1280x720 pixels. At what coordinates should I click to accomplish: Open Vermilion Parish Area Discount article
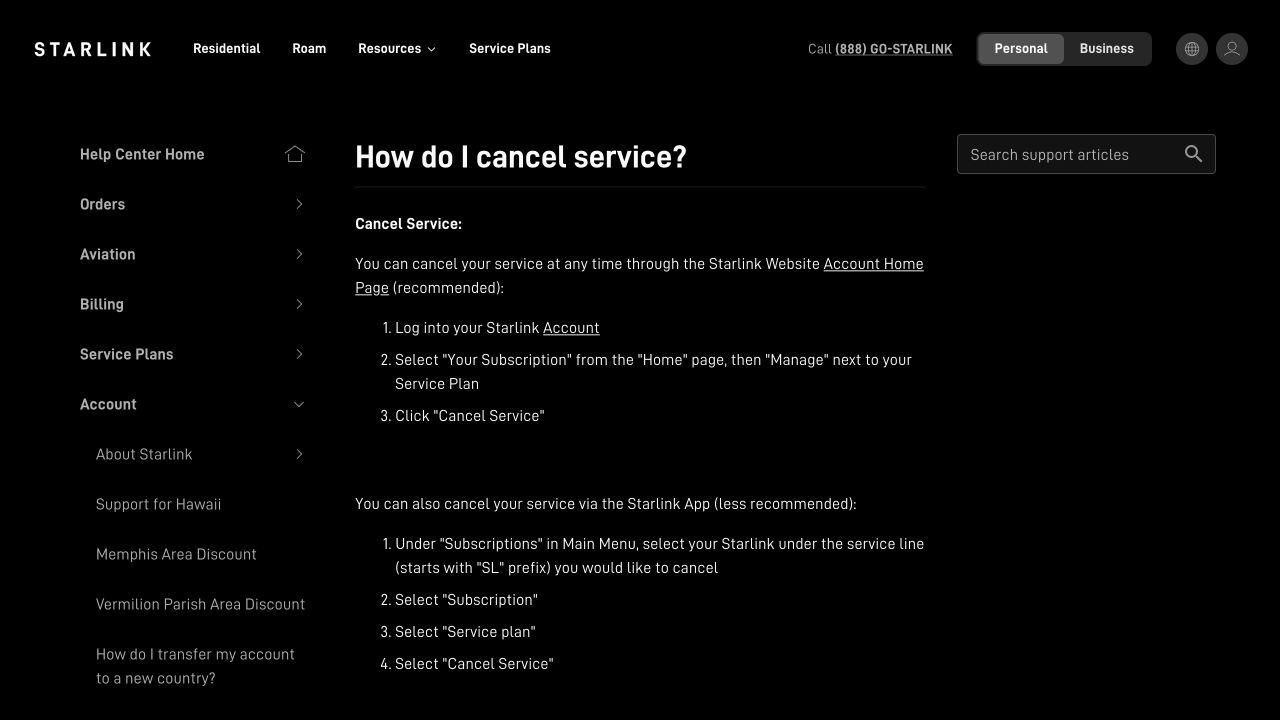coord(200,604)
